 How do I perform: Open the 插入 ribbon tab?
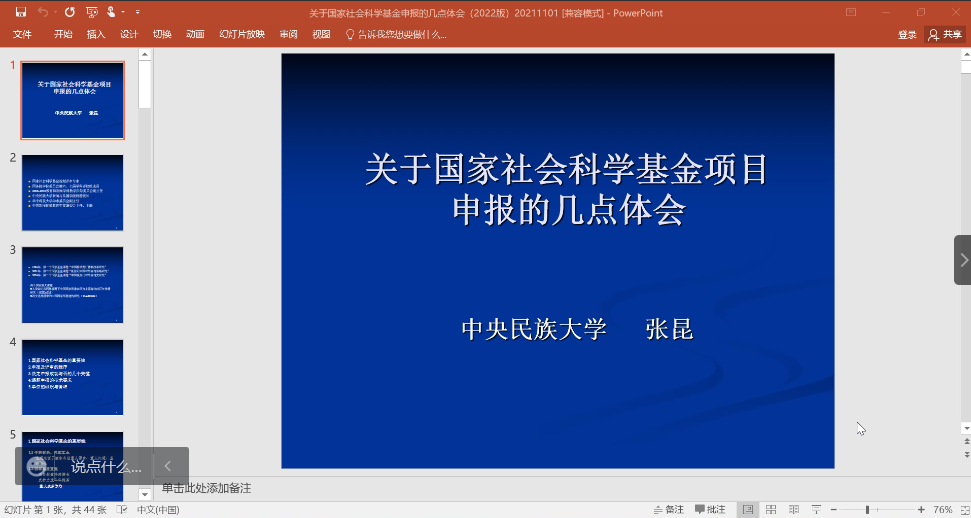[x=96, y=34]
